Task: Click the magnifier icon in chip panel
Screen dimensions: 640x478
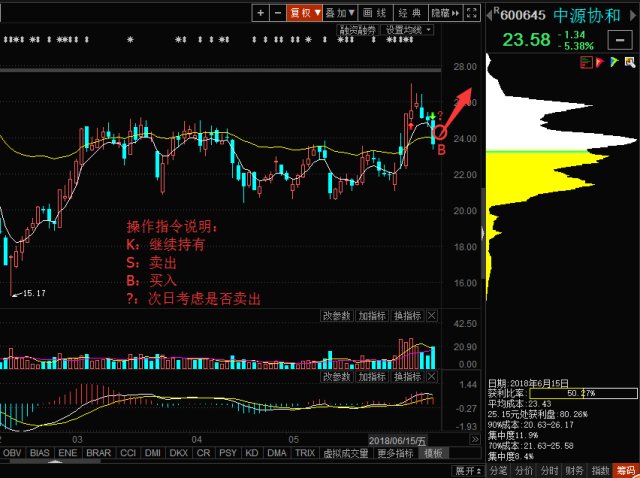Action: [x=630, y=62]
